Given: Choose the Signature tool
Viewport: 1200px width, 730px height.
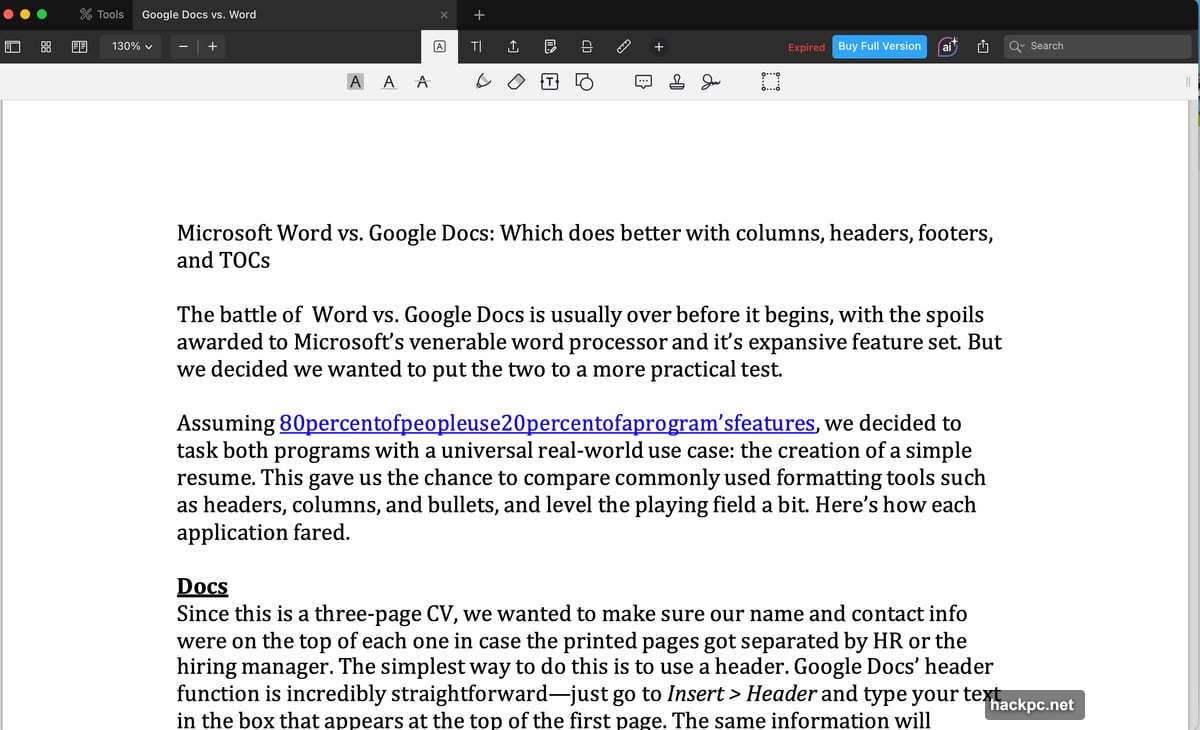Looking at the screenshot, I should tap(710, 81).
